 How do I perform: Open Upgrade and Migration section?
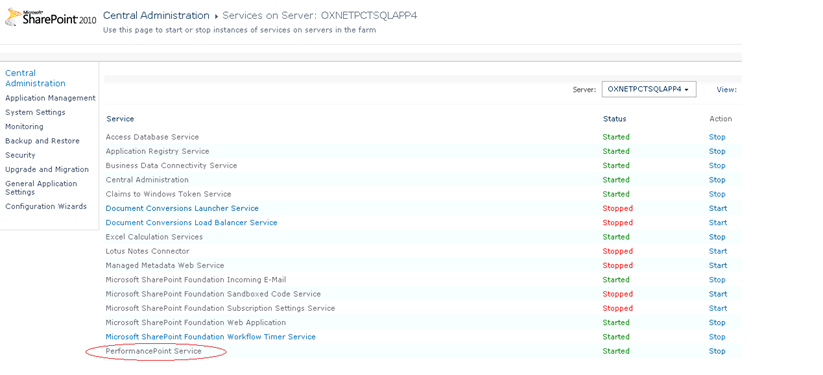point(47,169)
